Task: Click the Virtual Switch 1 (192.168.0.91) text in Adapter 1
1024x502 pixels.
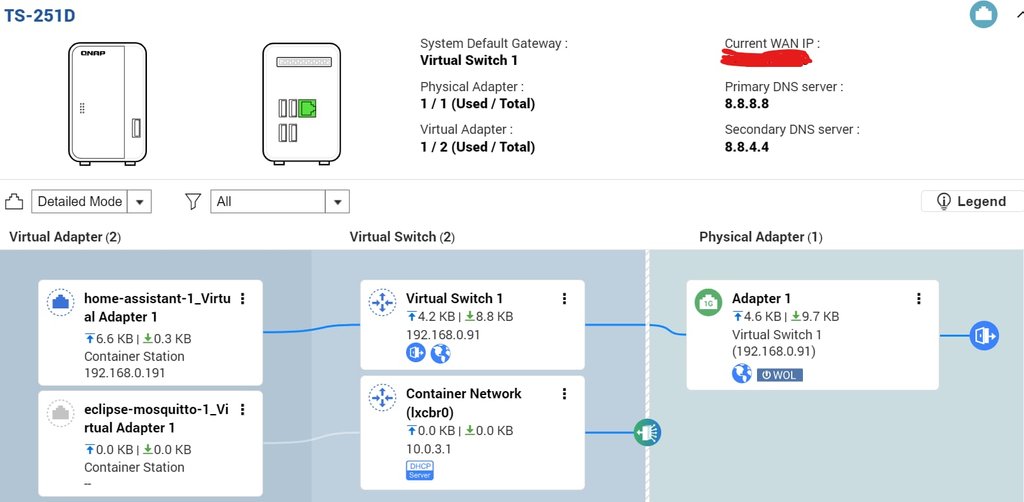Action: click(x=777, y=343)
